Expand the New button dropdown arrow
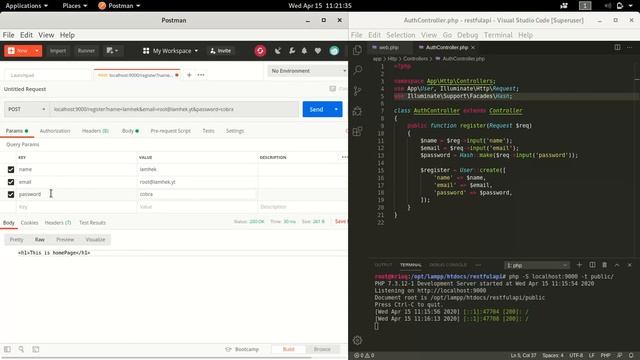 click(x=37, y=51)
